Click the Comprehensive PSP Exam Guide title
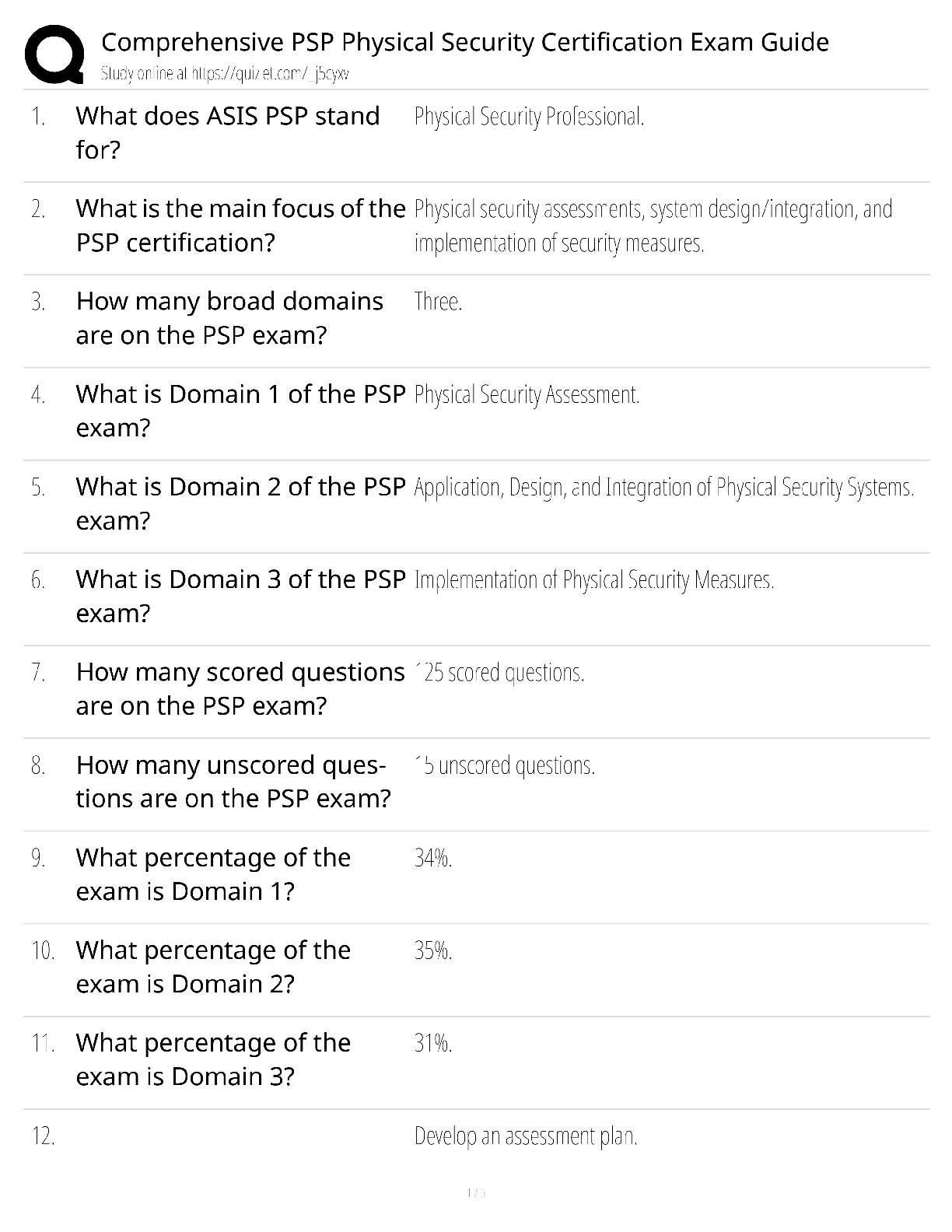Image resolution: width=952 pixels, height=1232 pixels. [x=465, y=41]
